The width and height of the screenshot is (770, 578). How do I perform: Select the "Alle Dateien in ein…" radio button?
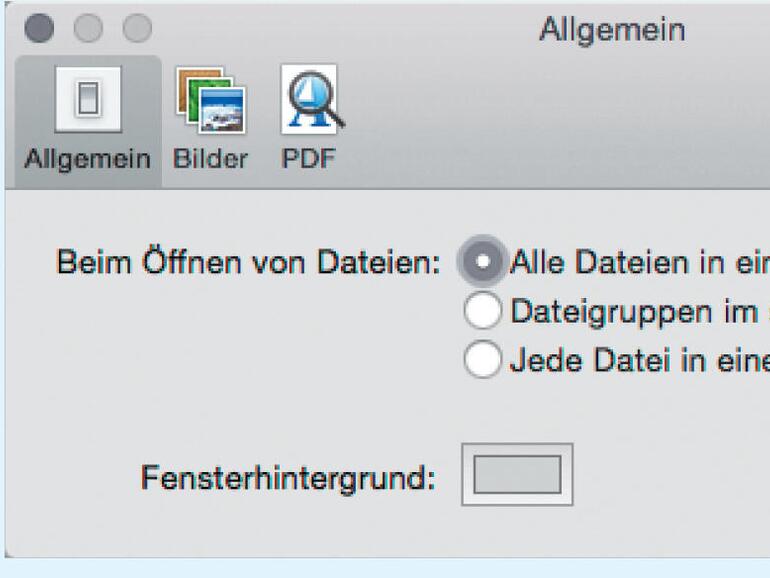[482, 263]
